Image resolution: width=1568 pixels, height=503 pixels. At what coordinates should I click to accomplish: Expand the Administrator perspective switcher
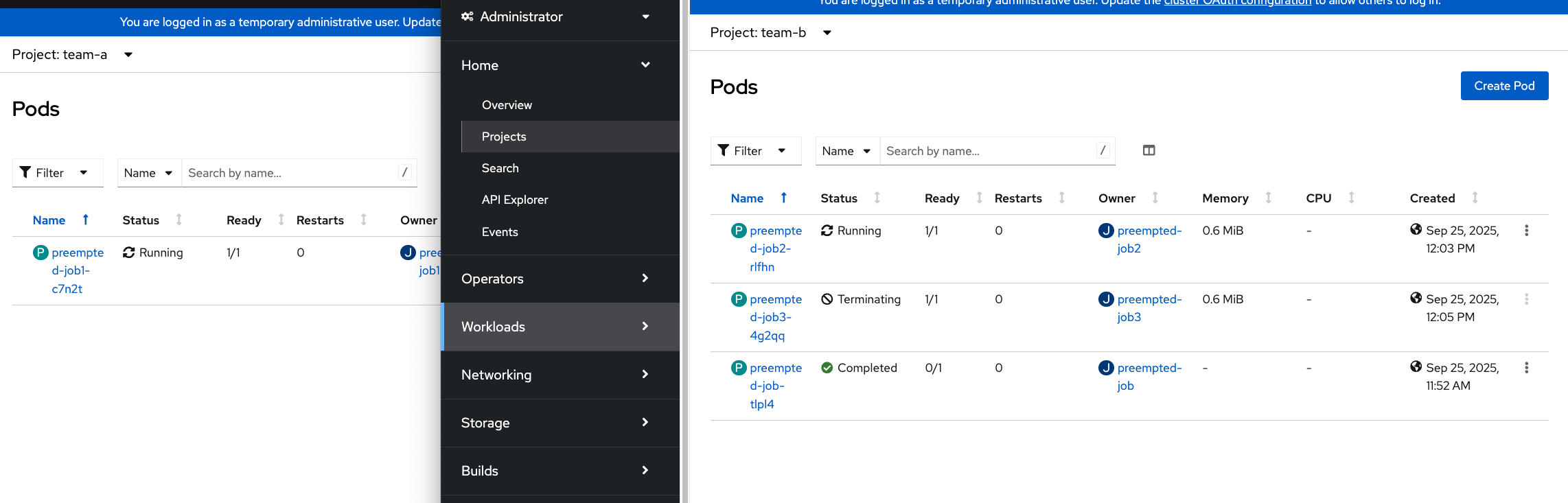(556, 16)
